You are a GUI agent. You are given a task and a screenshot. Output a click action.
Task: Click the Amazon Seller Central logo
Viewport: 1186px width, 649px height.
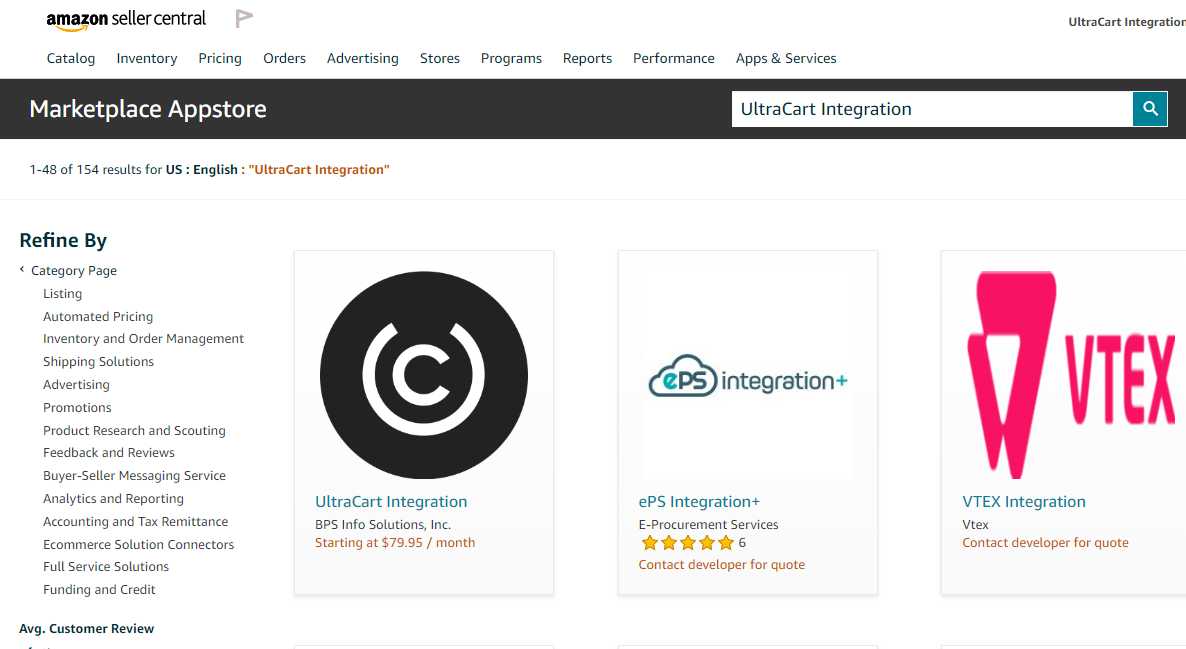pos(126,20)
